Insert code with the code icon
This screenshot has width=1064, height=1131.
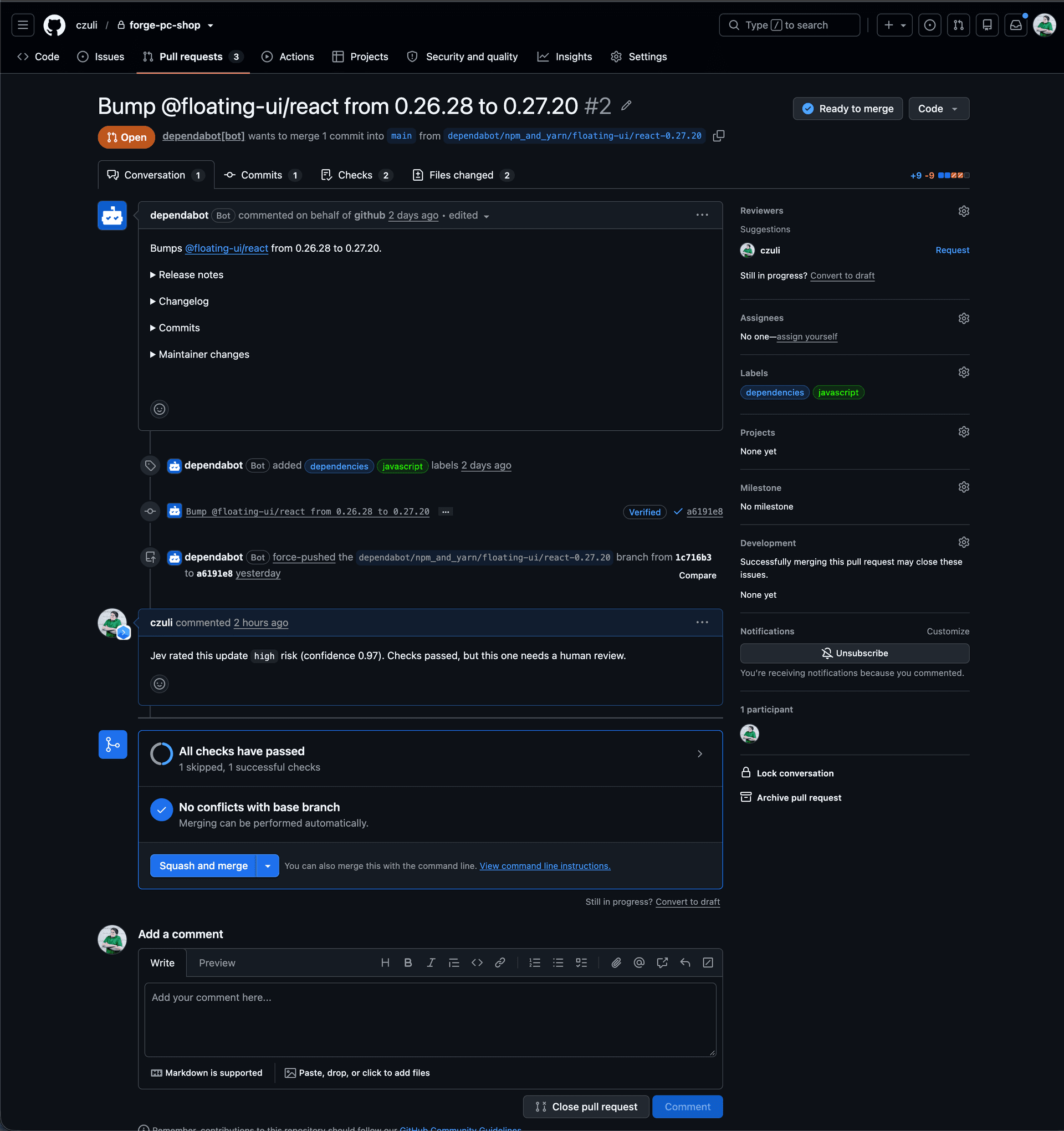pos(477,962)
